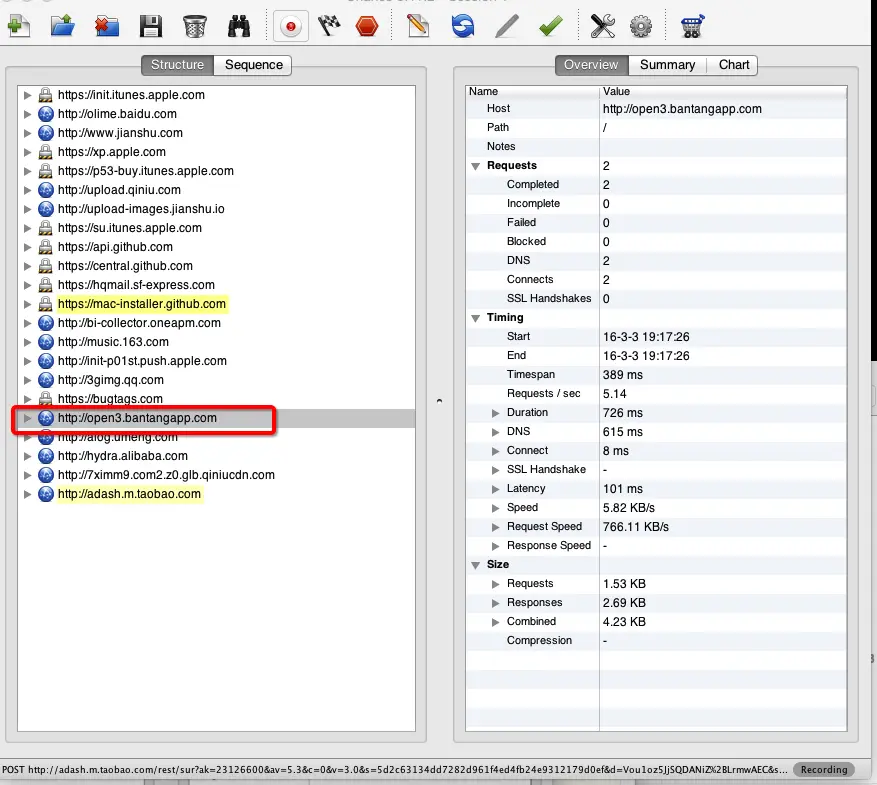Expand the Request Speed row
This screenshot has height=785, width=877.
[x=495, y=527]
